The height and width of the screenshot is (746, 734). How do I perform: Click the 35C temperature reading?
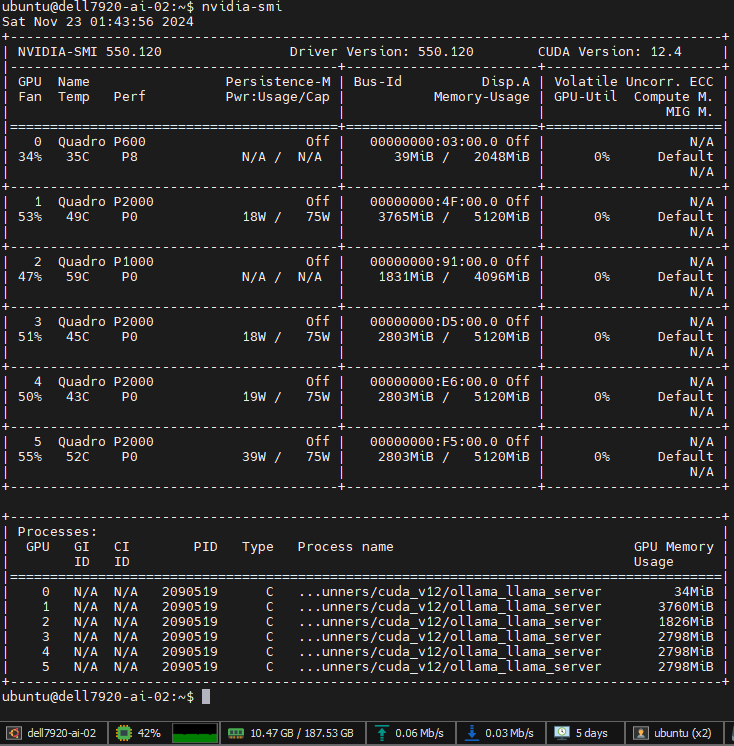(78, 157)
